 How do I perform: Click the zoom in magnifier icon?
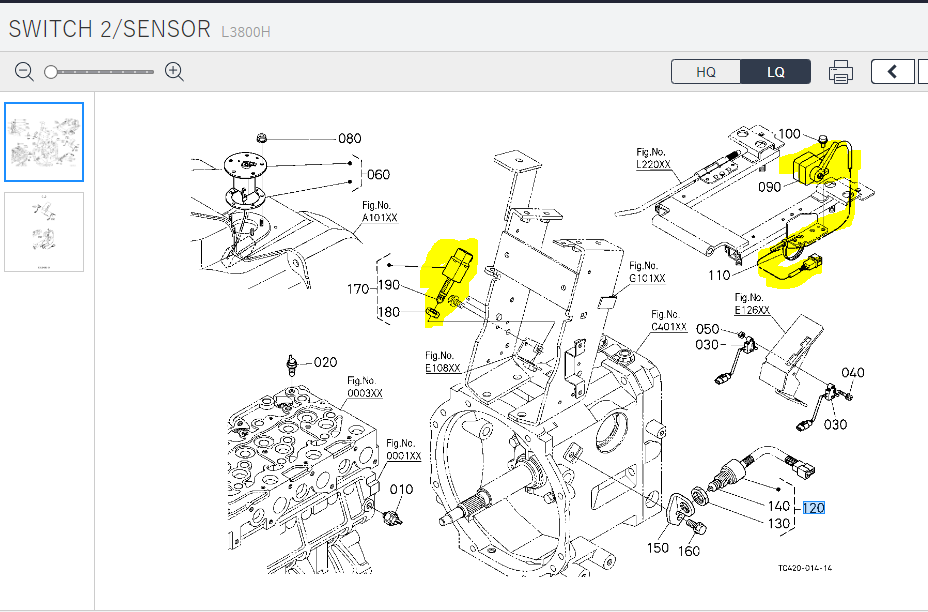(174, 71)
